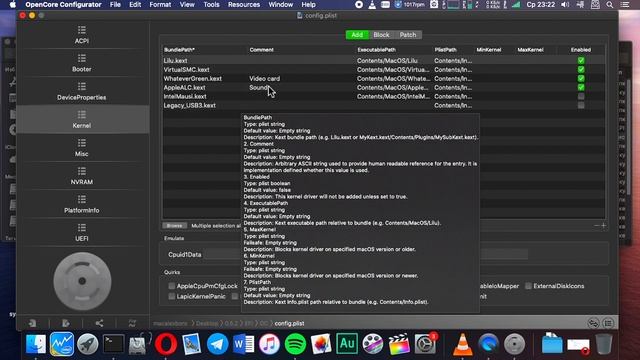Image resolution: width=640 pixels, height=360 pixels.
Task: Click the export icon in bottom-left toolbar
Action: tap(65, 323)
